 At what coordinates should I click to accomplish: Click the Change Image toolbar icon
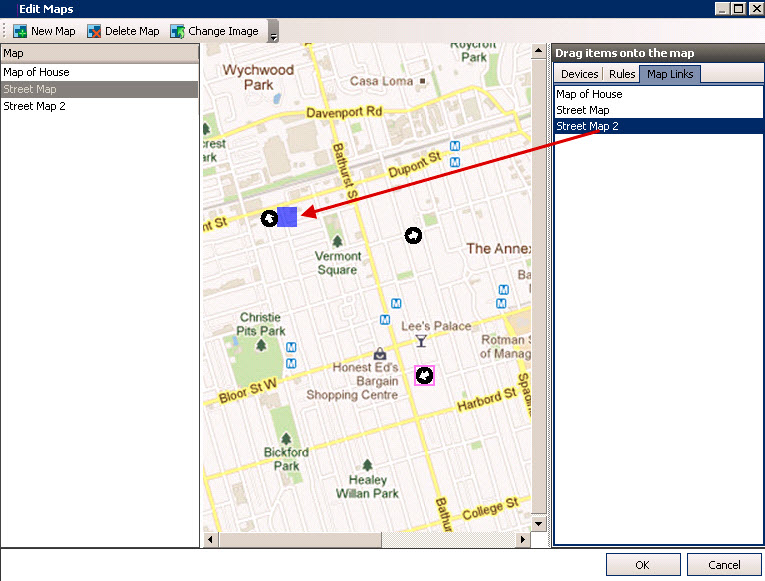coord(177,31)
